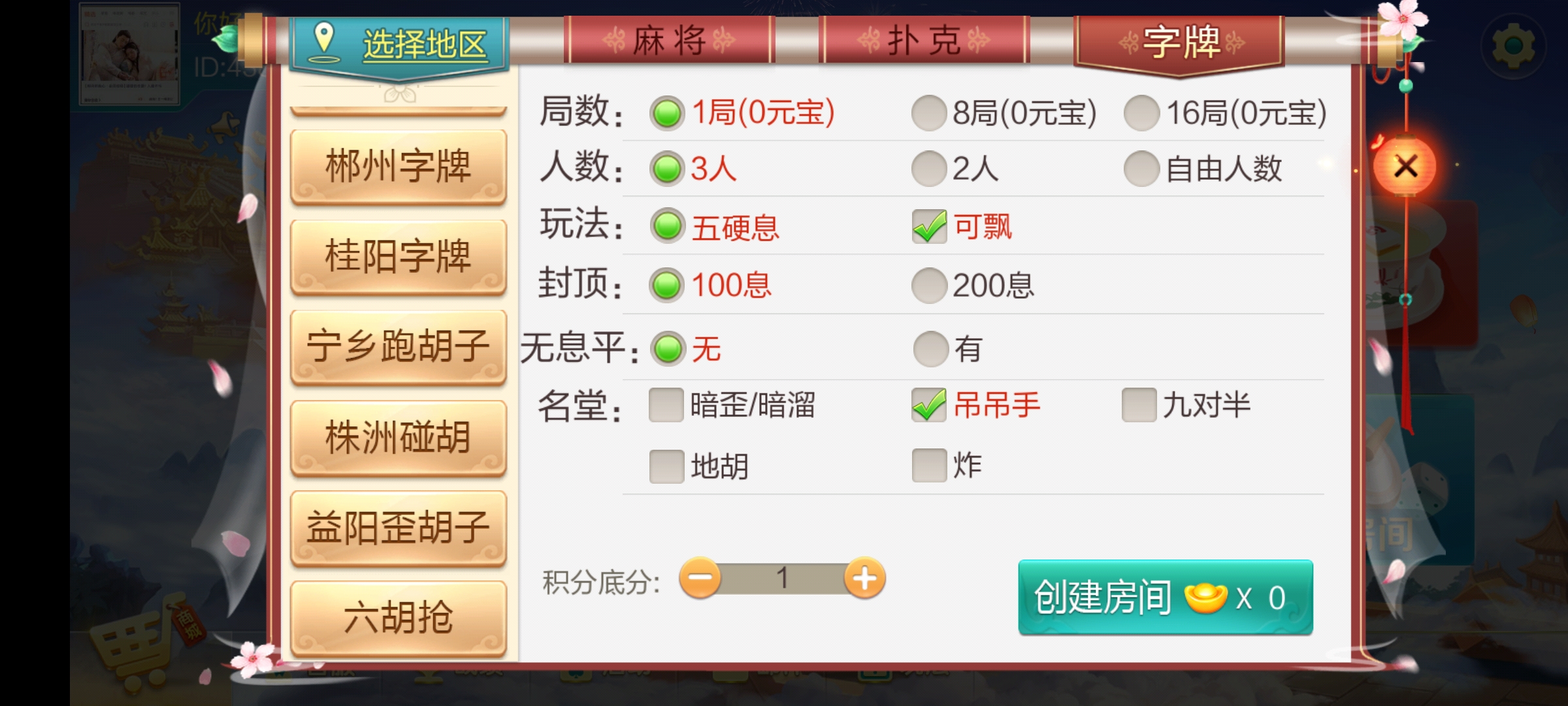Choose 株洲碰胡 game type

[399, 437]
